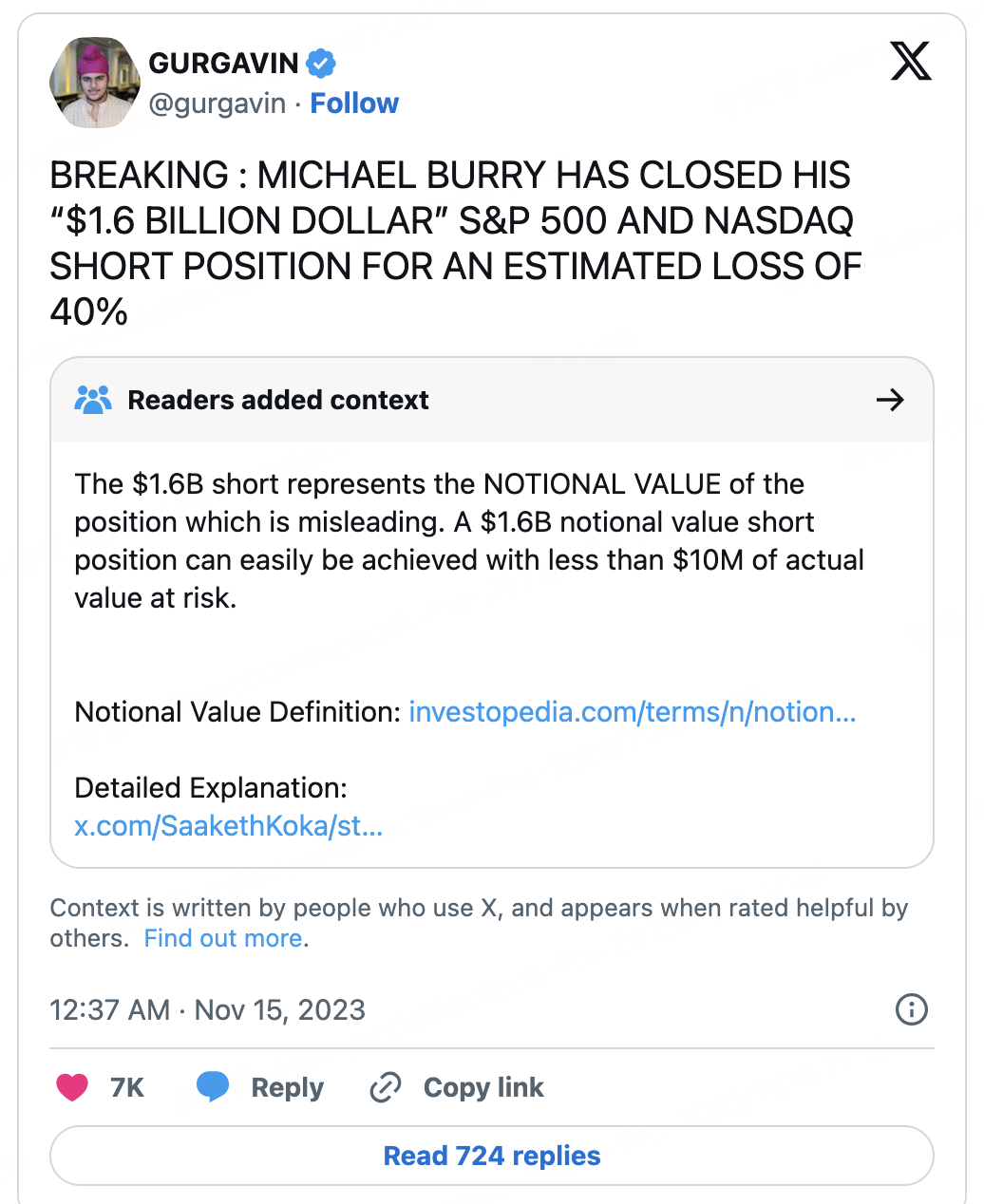This screenshot has width=984, height=1204.
Task: Click the 7K like count
Action: click(128, 1087)
